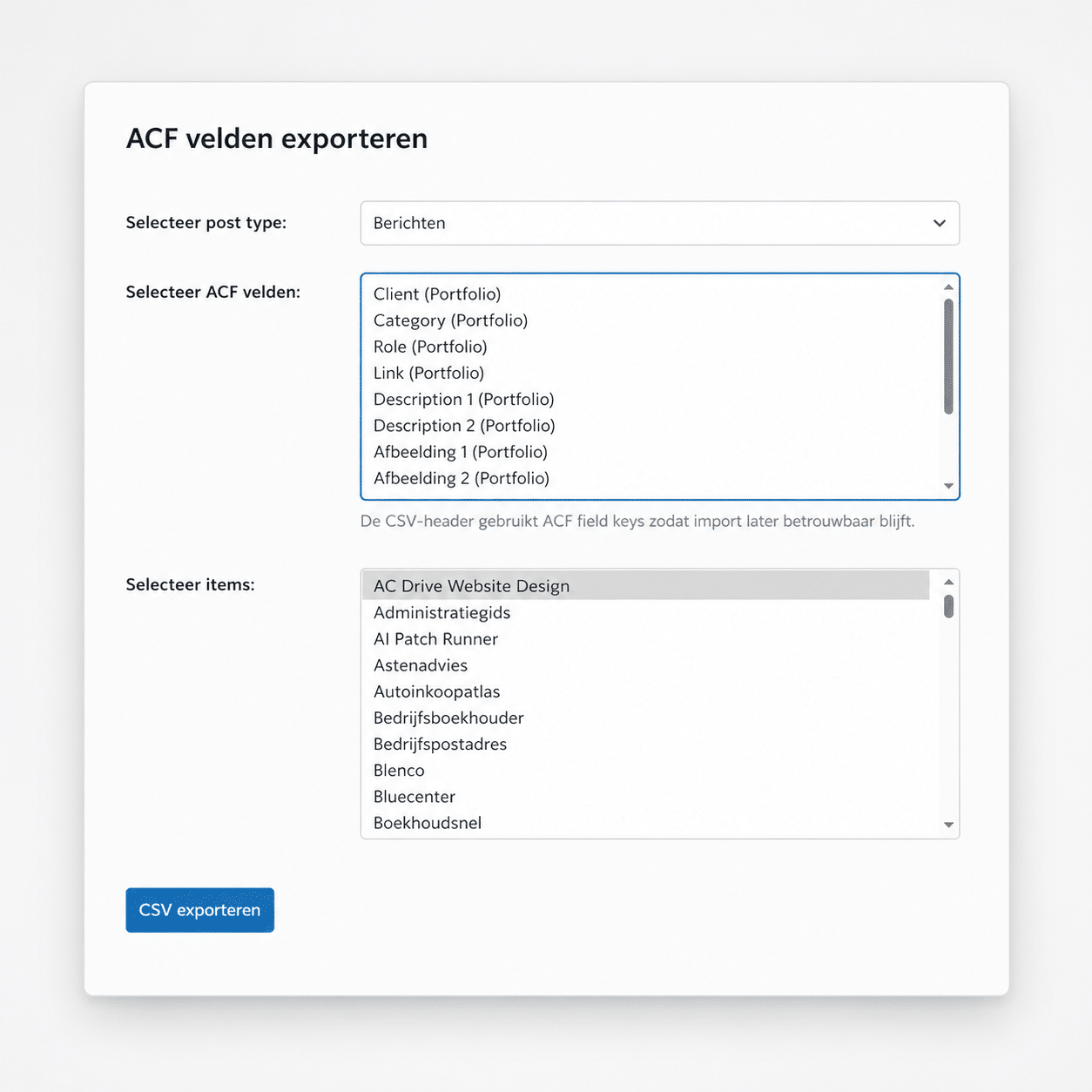Select Category (Portfolio) field option

tap(450, 320)
